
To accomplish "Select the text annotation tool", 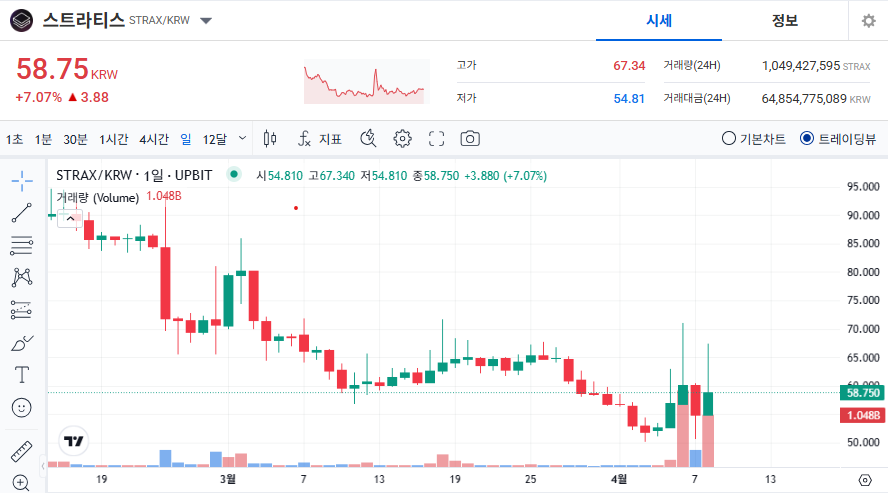I will 22,375.
